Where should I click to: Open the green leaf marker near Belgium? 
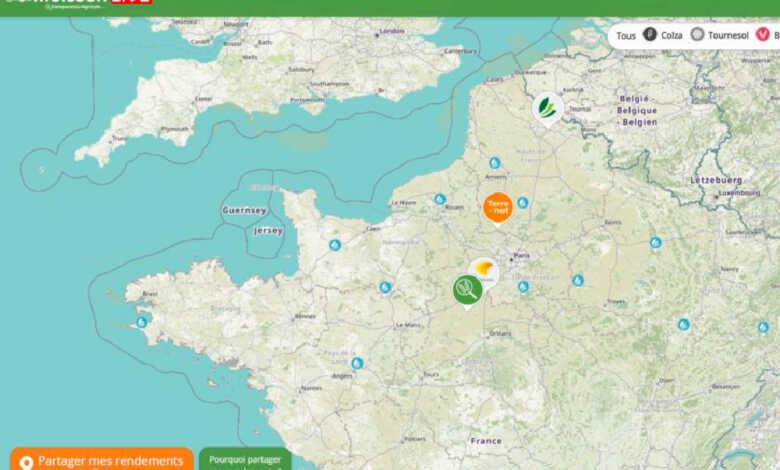point(547,107)
